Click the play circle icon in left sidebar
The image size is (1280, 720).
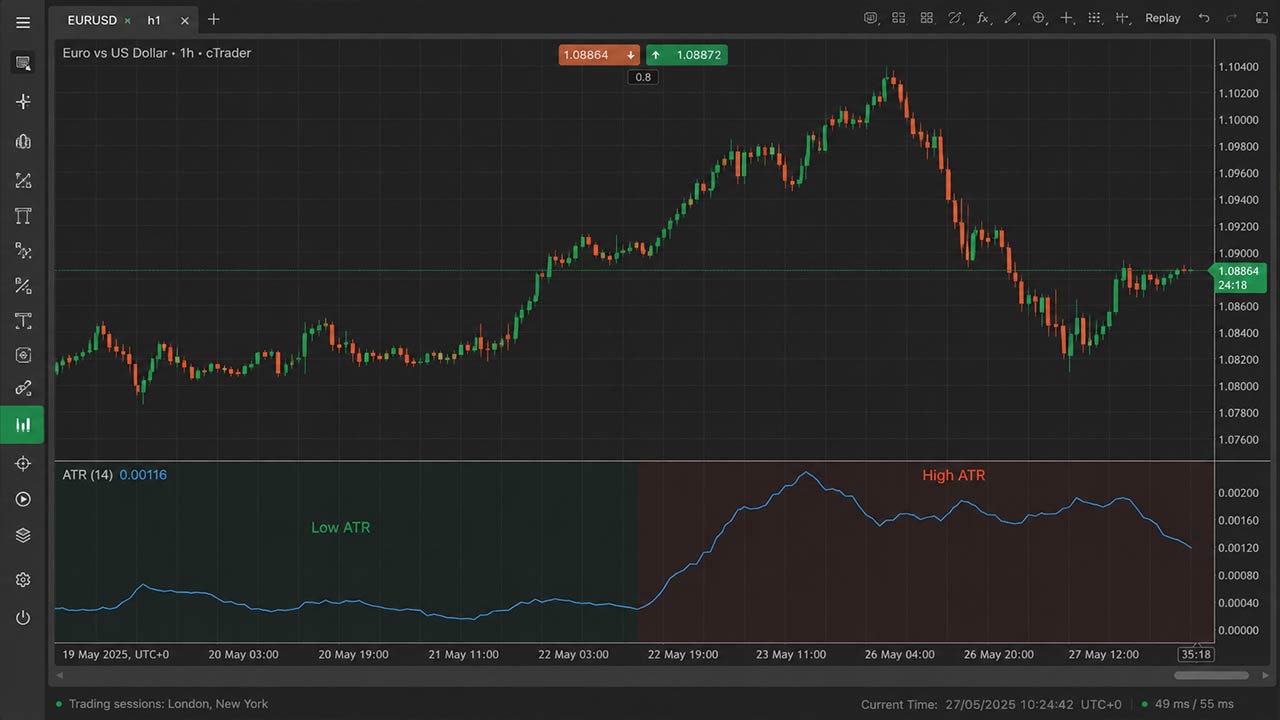23,499
